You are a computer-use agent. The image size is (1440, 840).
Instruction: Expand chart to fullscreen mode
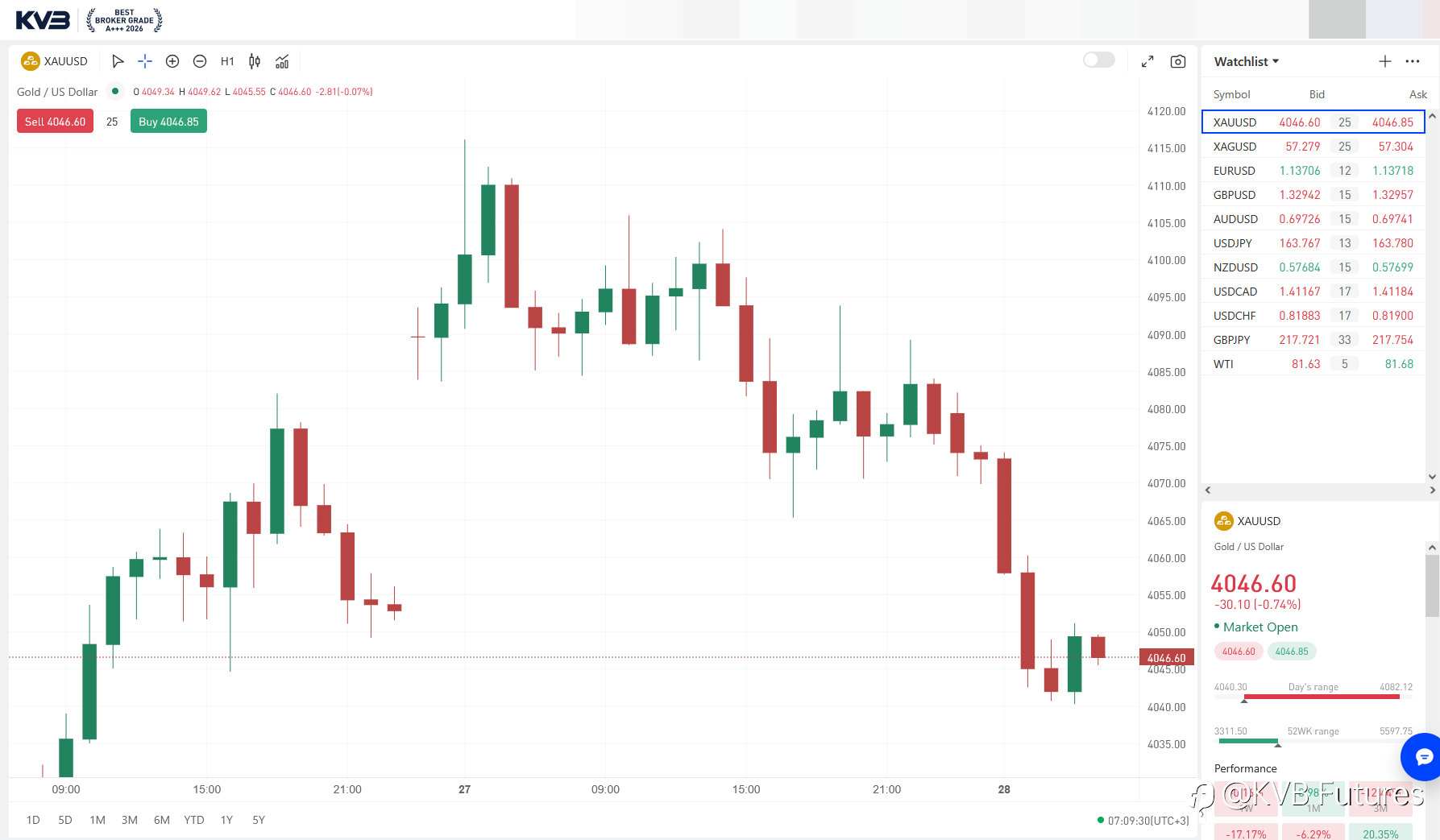point(1147,61)
